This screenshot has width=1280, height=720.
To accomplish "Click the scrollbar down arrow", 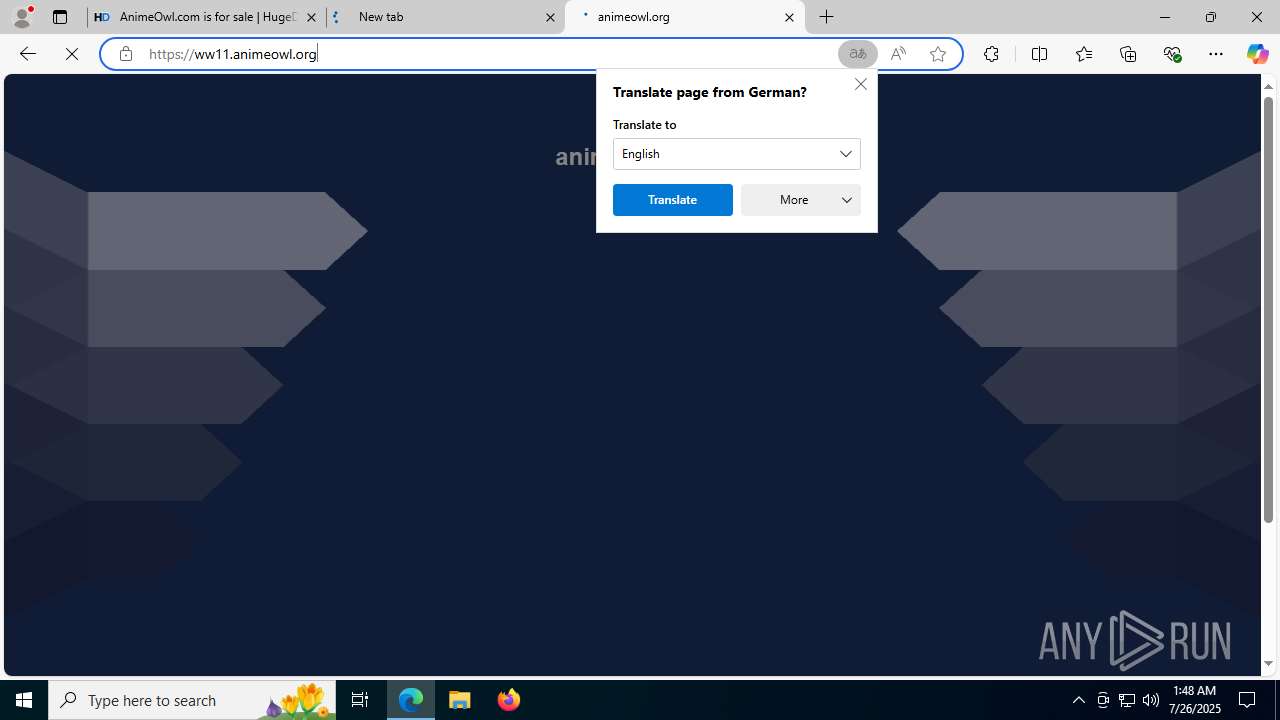I will coord(1268,663).
